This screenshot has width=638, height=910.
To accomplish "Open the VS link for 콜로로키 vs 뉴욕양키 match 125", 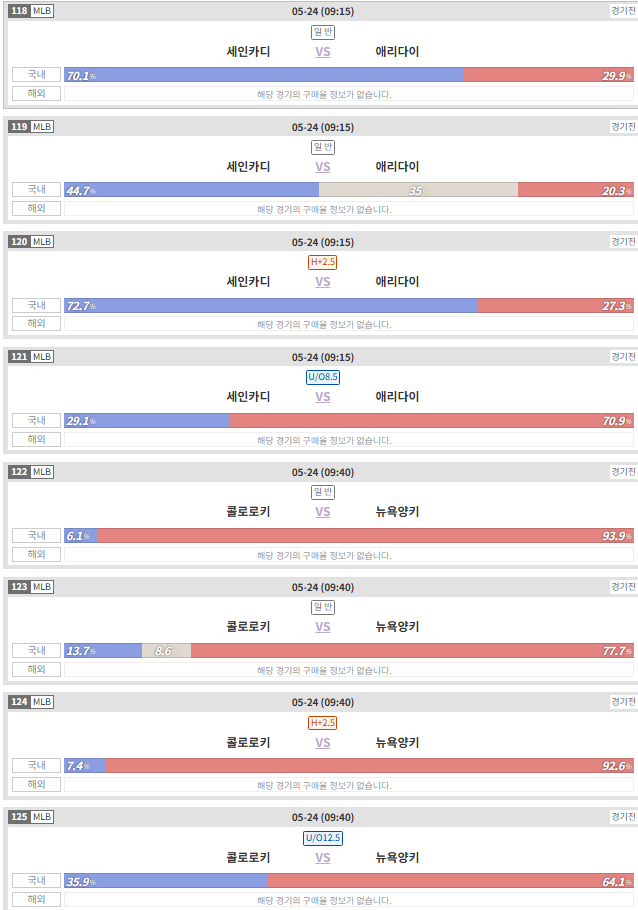I will [x=323, y=858].
